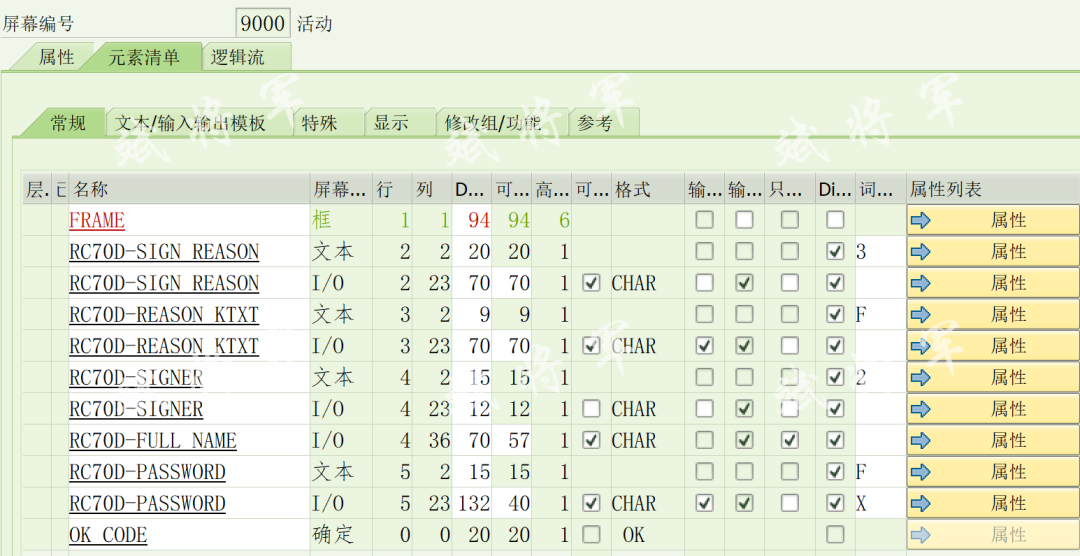This screenshot has width=1080, height=556.
Task: Select the 元素清单 tab
Action: click(143, 57)
